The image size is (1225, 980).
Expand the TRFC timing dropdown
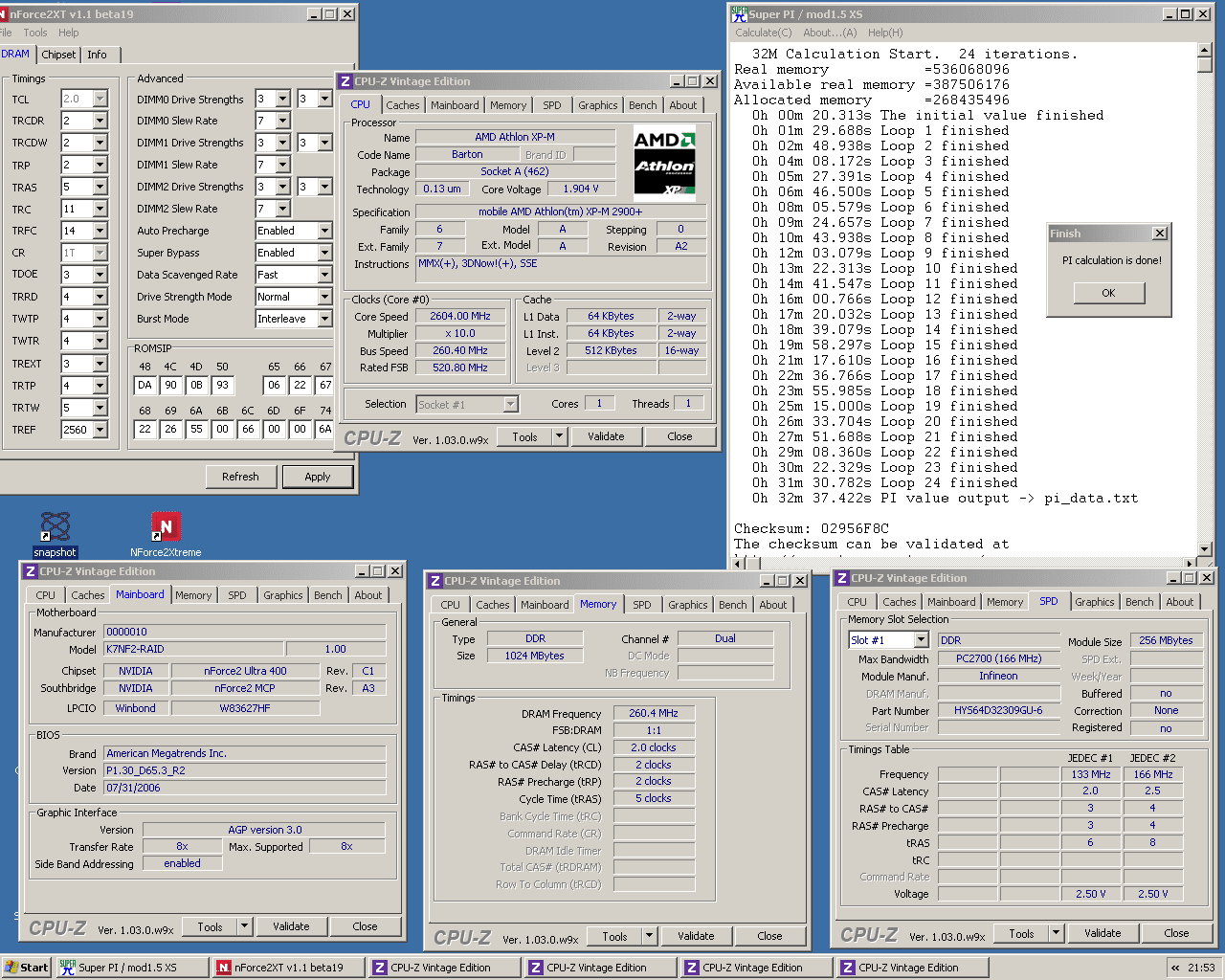[x=100, y=231]
